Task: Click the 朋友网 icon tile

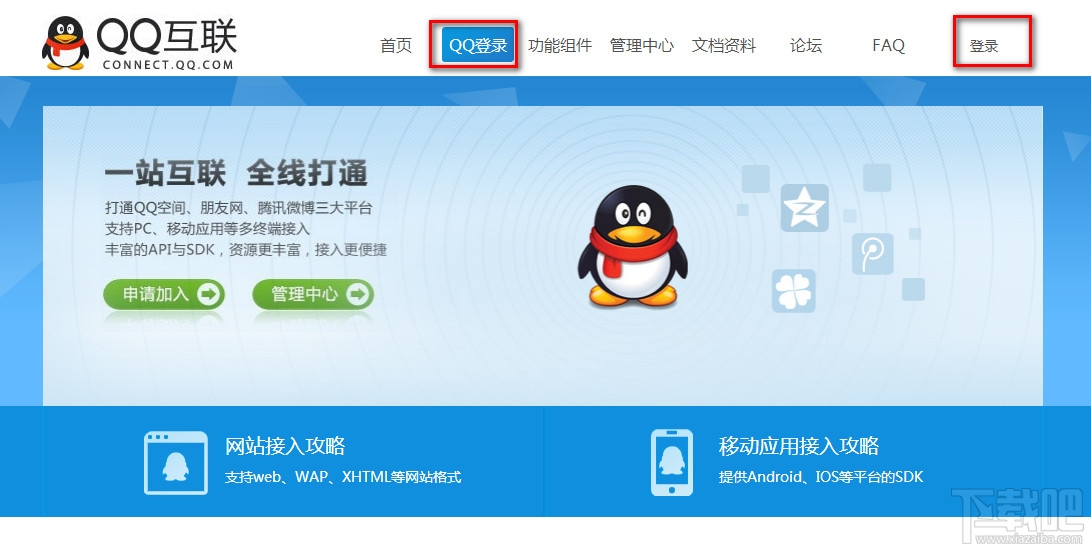Action: tap(873, 253)
